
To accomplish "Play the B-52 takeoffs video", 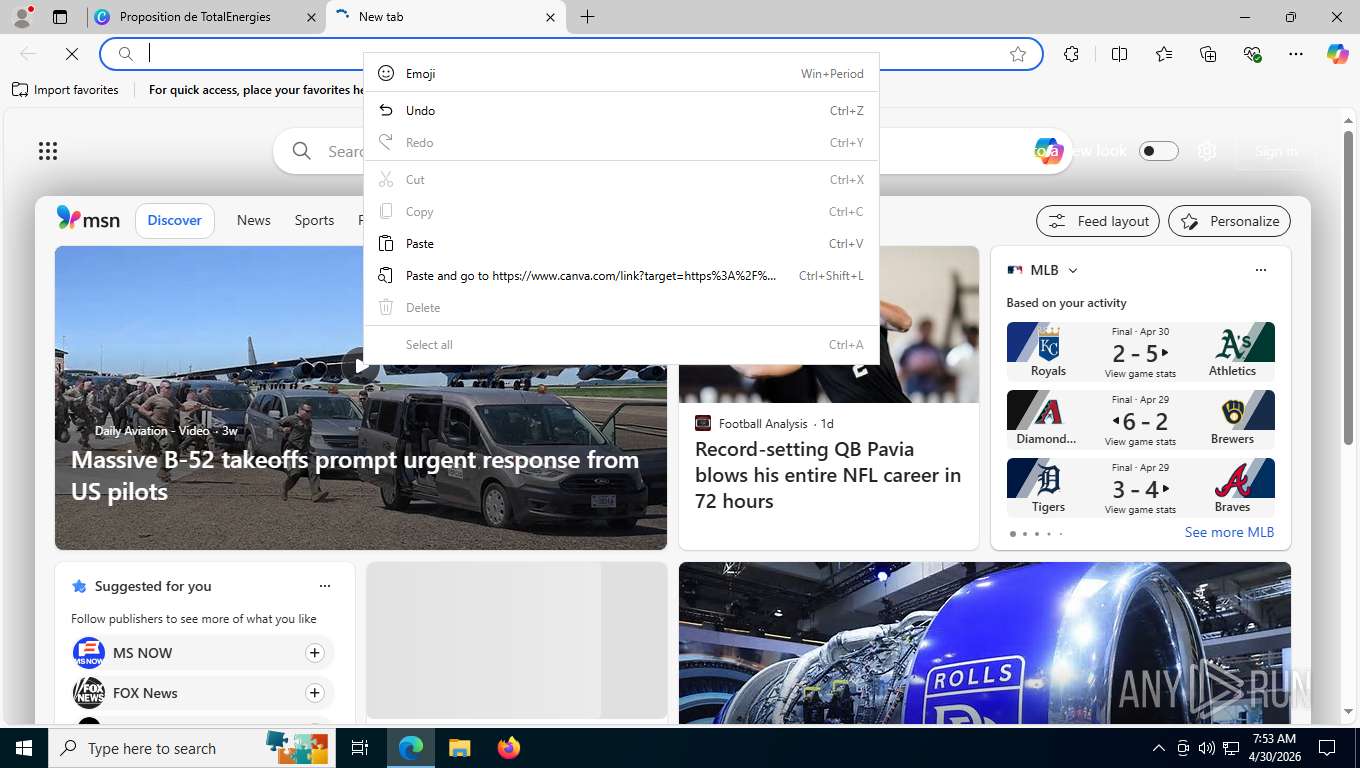I will point(360,366).
